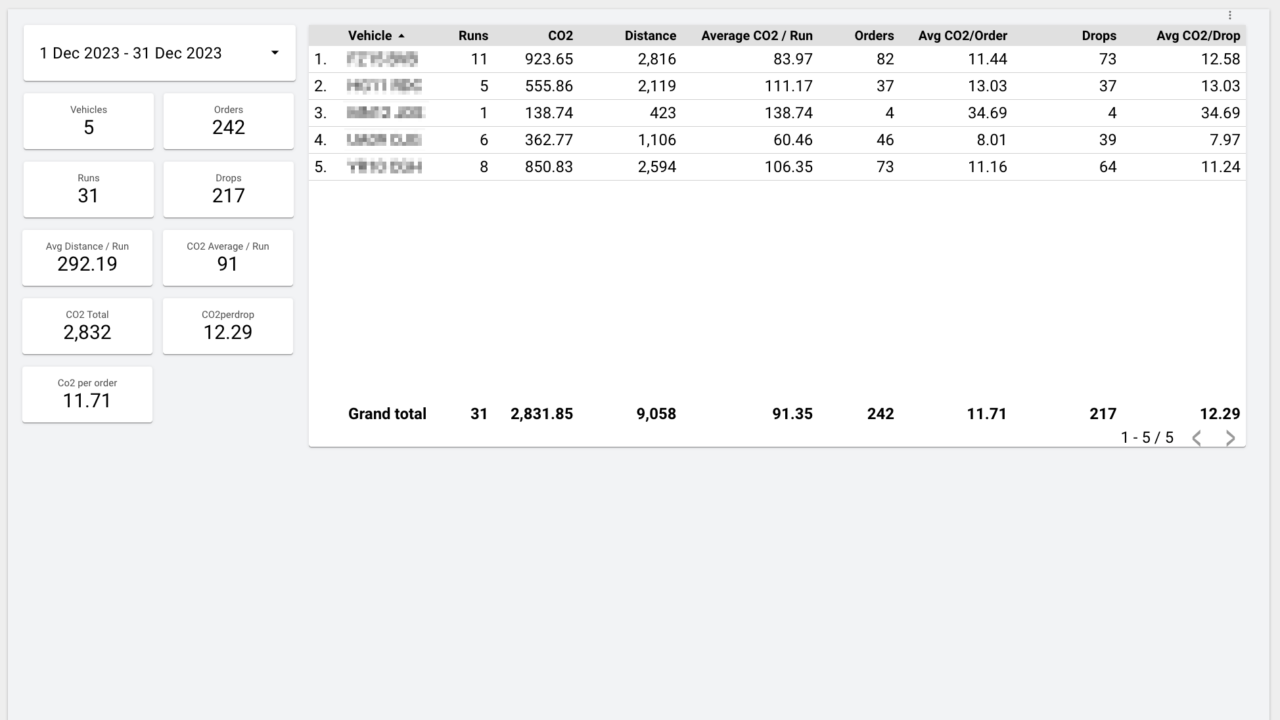
Task: Click orders value 46 in row 4
Action: pyautogui.click(x=885, y=140)
